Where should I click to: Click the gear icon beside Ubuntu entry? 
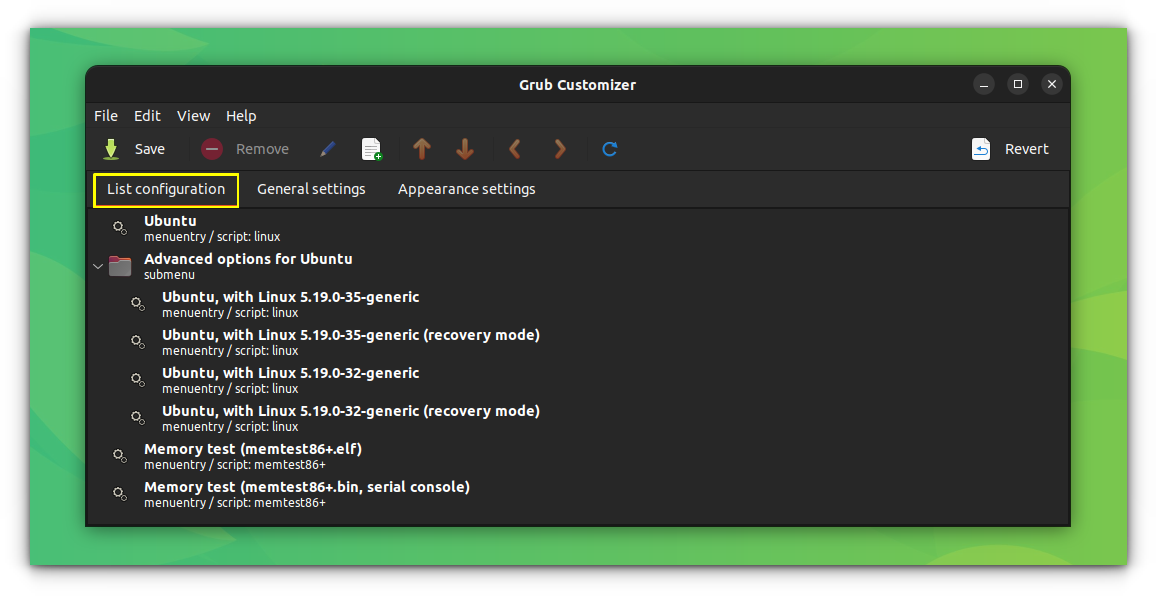[120, 228]
